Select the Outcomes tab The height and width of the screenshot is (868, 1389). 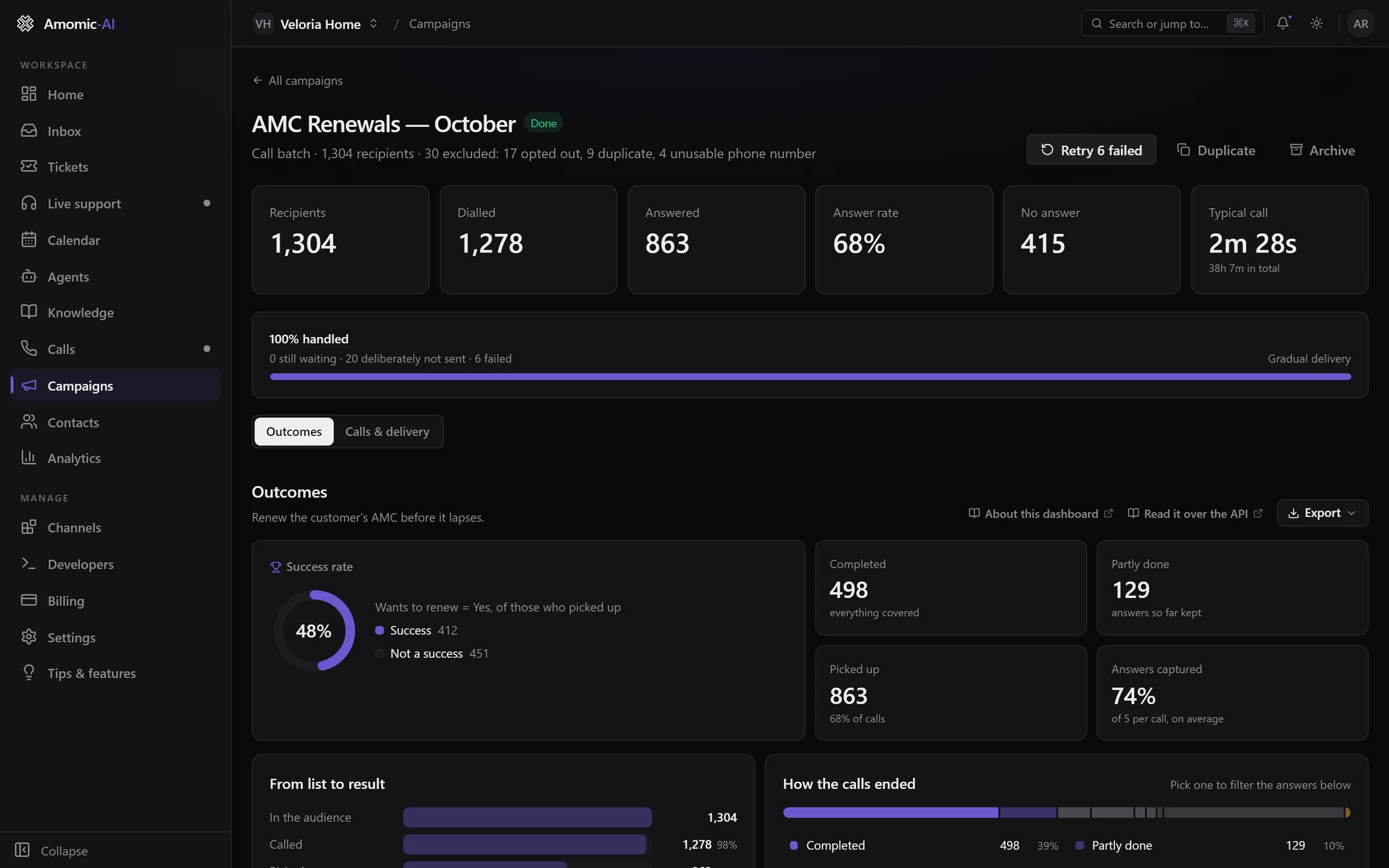[x=294, y=431]
